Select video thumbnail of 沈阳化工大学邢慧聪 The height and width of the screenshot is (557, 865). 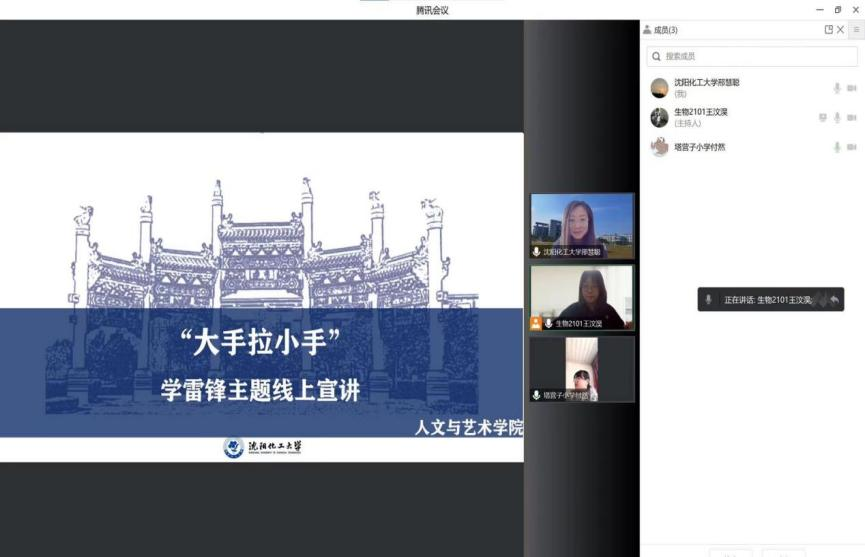pos(582,225)
